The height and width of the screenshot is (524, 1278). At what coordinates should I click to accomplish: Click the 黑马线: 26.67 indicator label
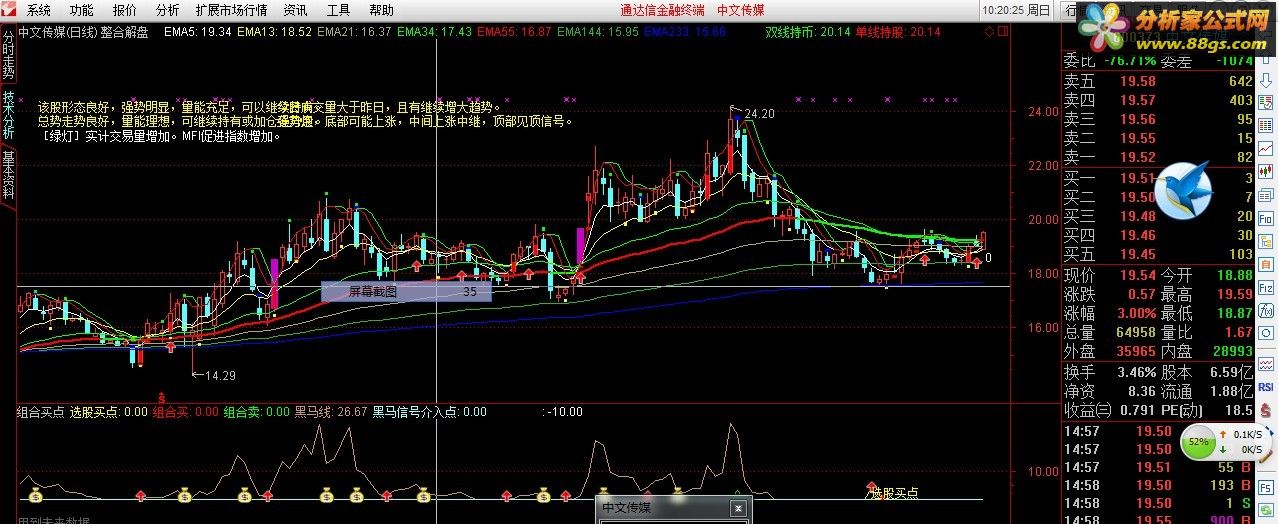[330, 411]
